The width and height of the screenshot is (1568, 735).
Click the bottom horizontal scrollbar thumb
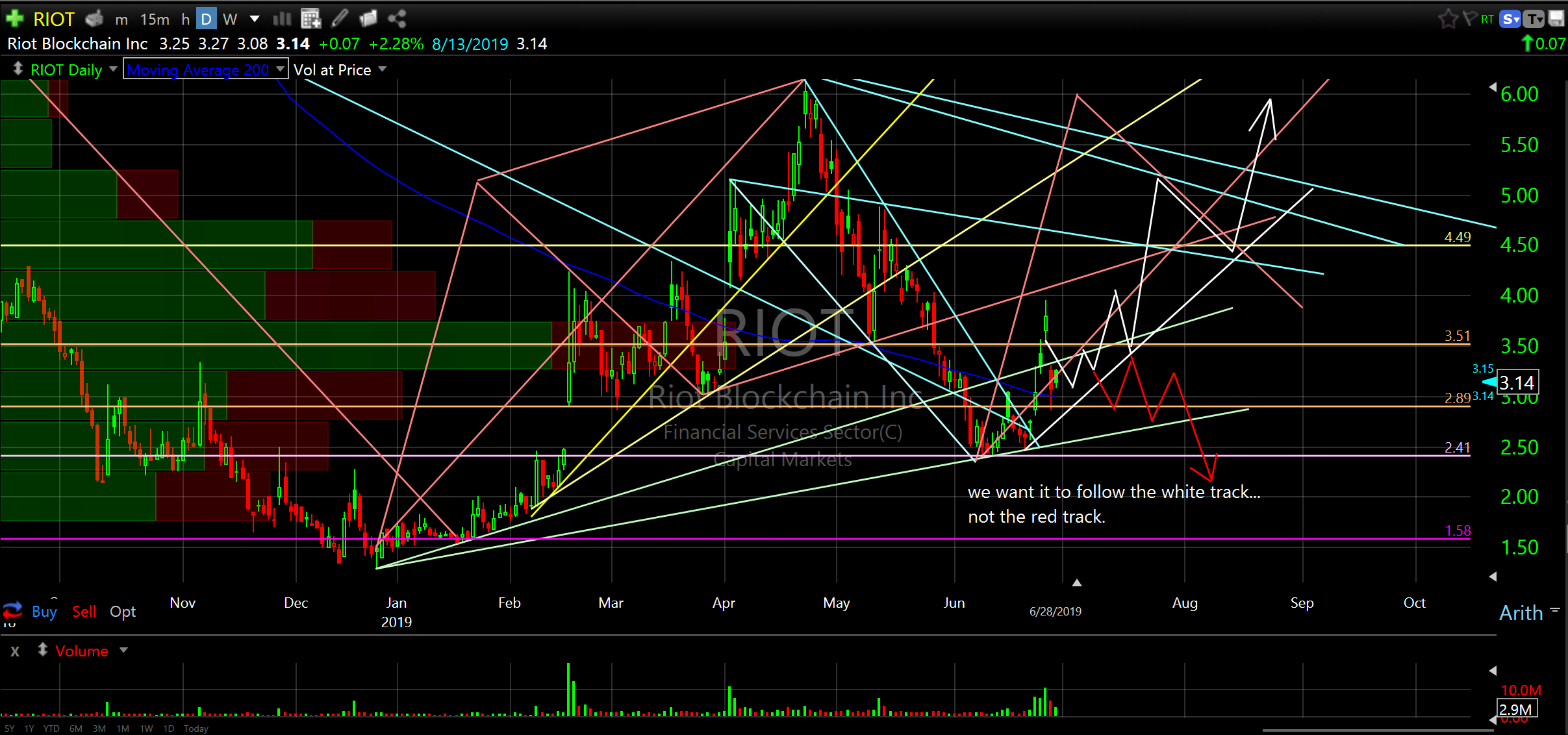(1377, 730)
